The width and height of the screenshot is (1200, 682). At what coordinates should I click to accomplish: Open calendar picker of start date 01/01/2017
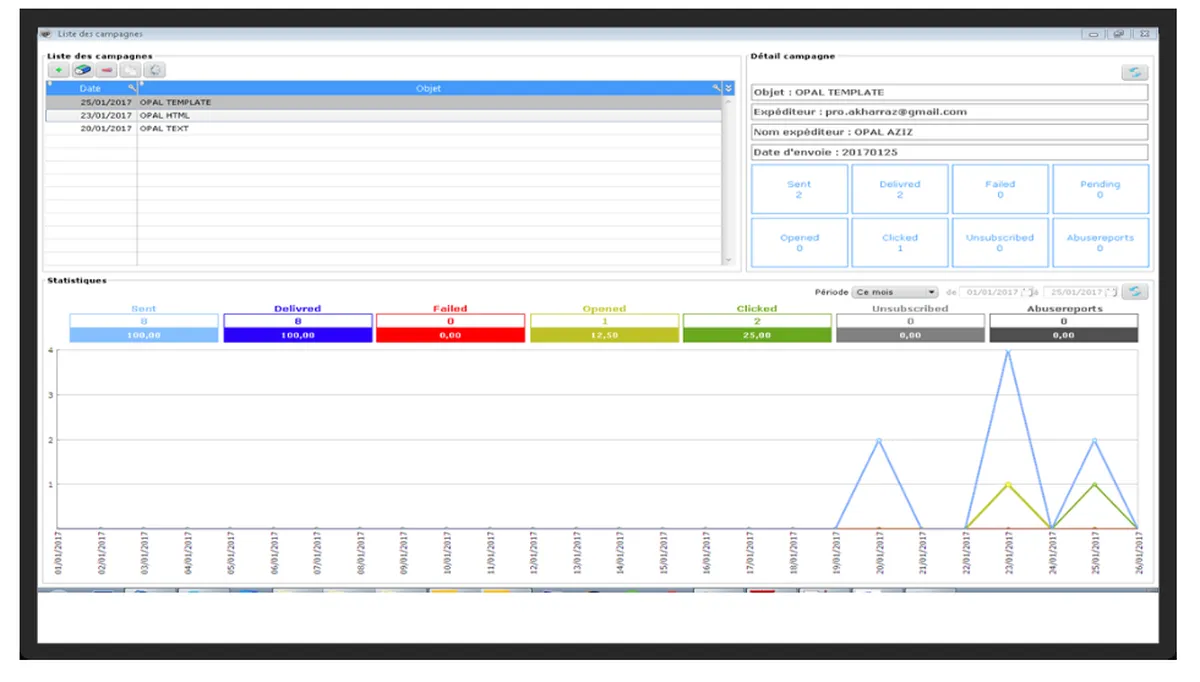(1024, 292)
